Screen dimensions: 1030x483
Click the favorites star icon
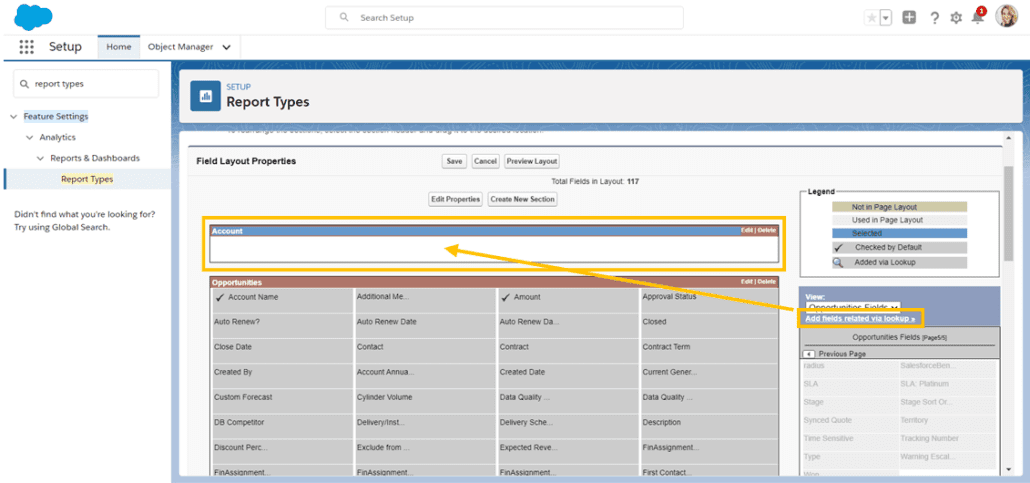tap(872, 18)
